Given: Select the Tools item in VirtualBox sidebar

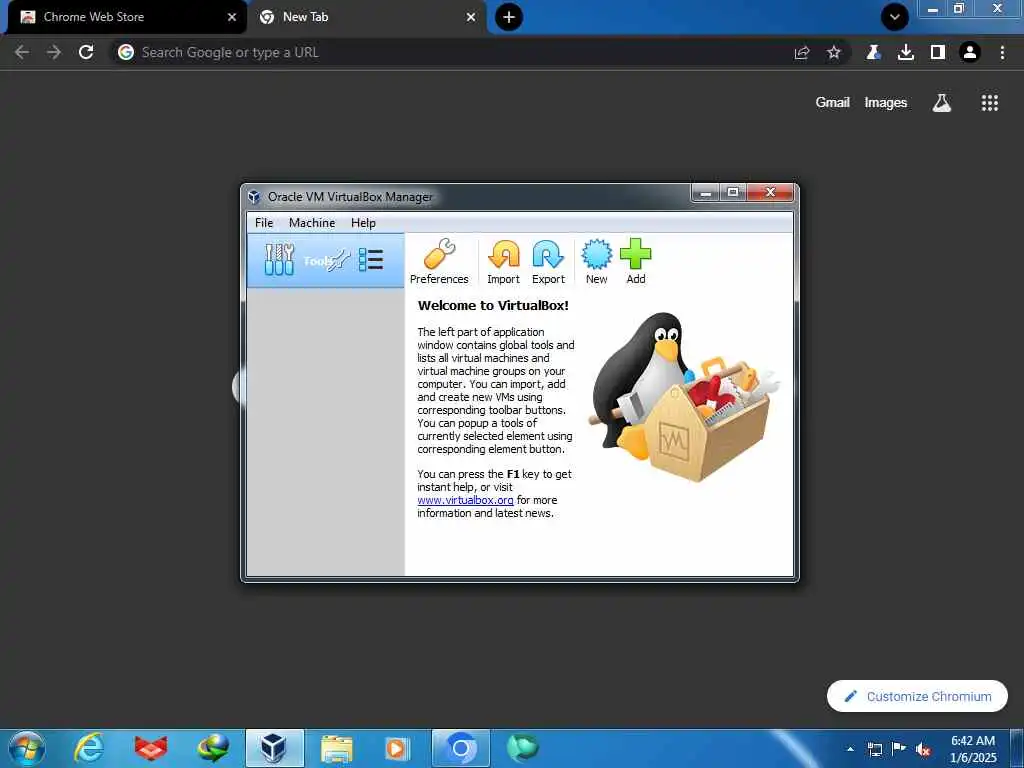Looking at the screenshot, I should tap(325, 261).
